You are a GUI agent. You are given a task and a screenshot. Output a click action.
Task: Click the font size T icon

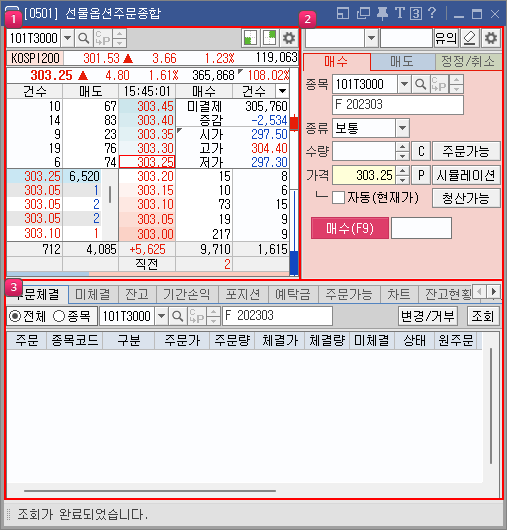[x=400, y=13]
